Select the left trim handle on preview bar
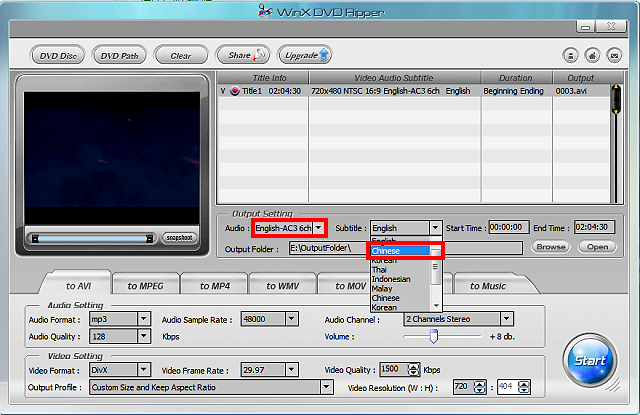Screen dimensions: 640x415 pyautogui.click(x=35, y=238)
